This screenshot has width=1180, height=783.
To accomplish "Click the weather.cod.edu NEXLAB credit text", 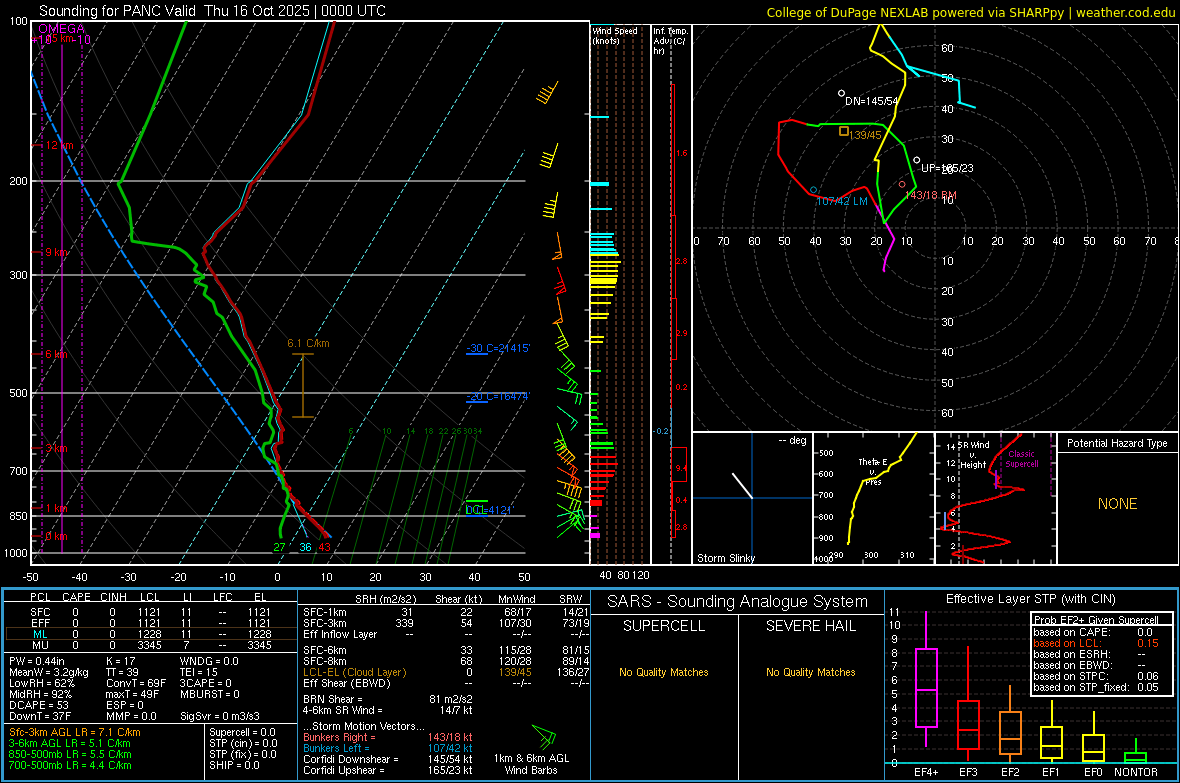I will (x=970, y=12).
